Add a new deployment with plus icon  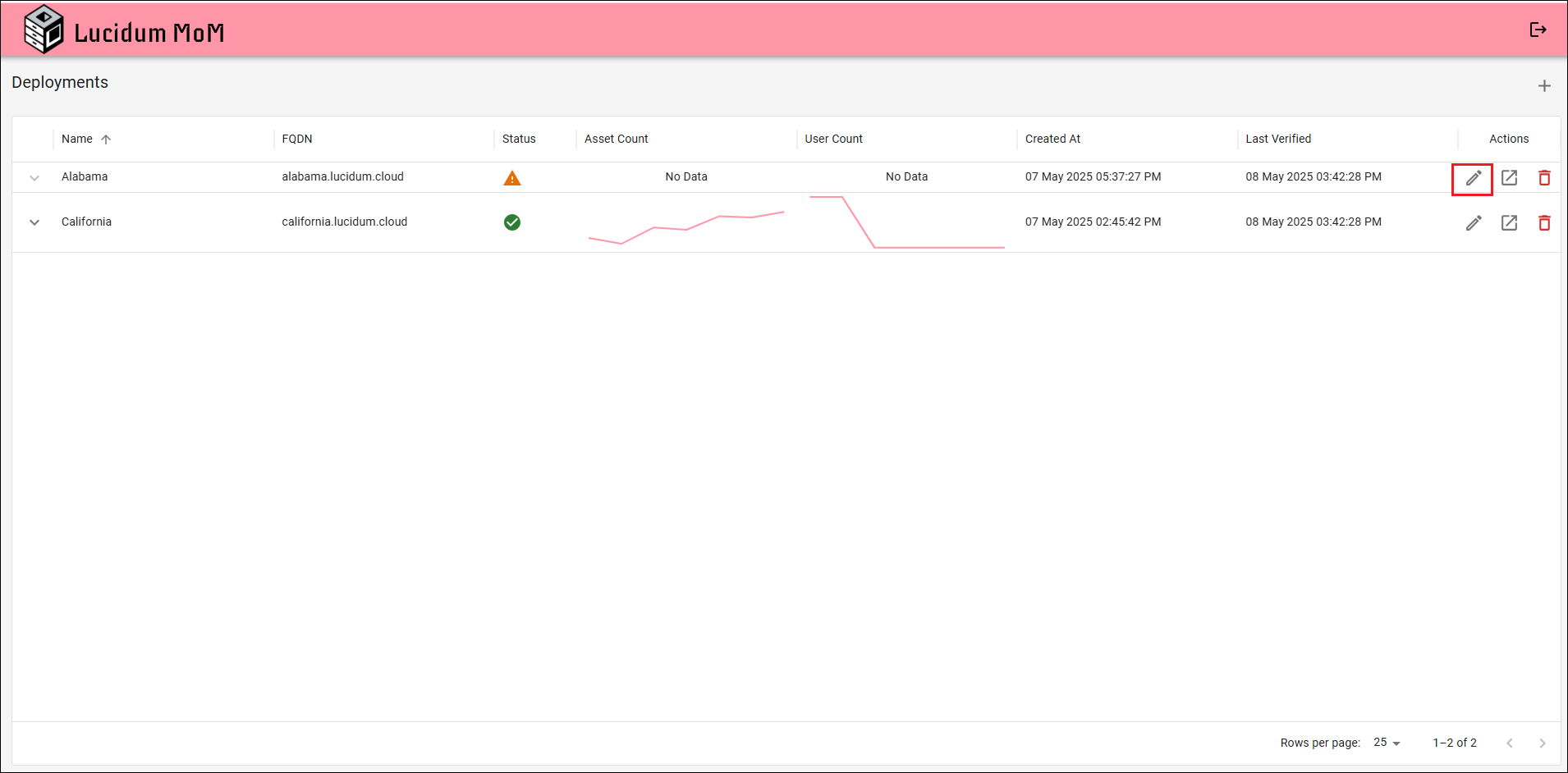click(1543, 86)
